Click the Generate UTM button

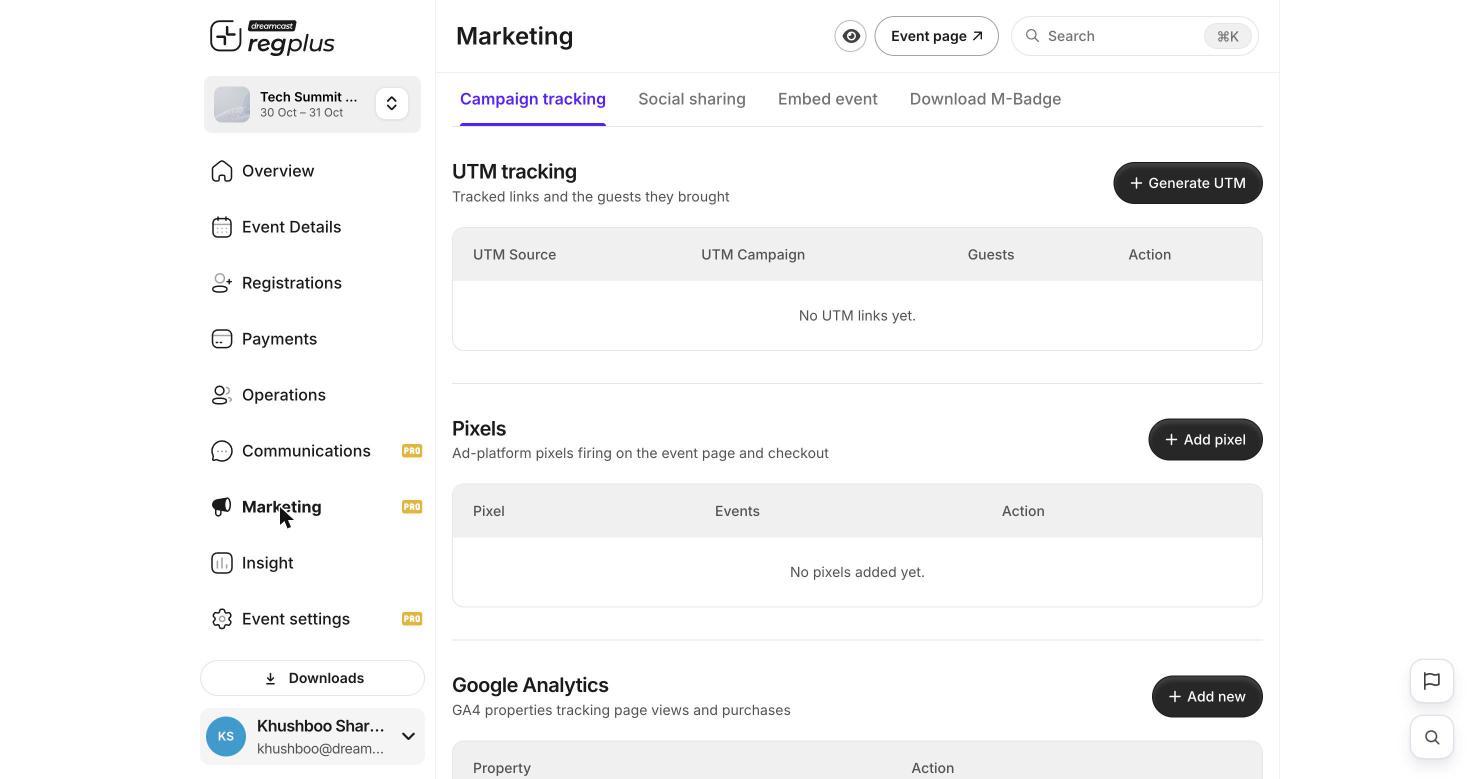1188,183
